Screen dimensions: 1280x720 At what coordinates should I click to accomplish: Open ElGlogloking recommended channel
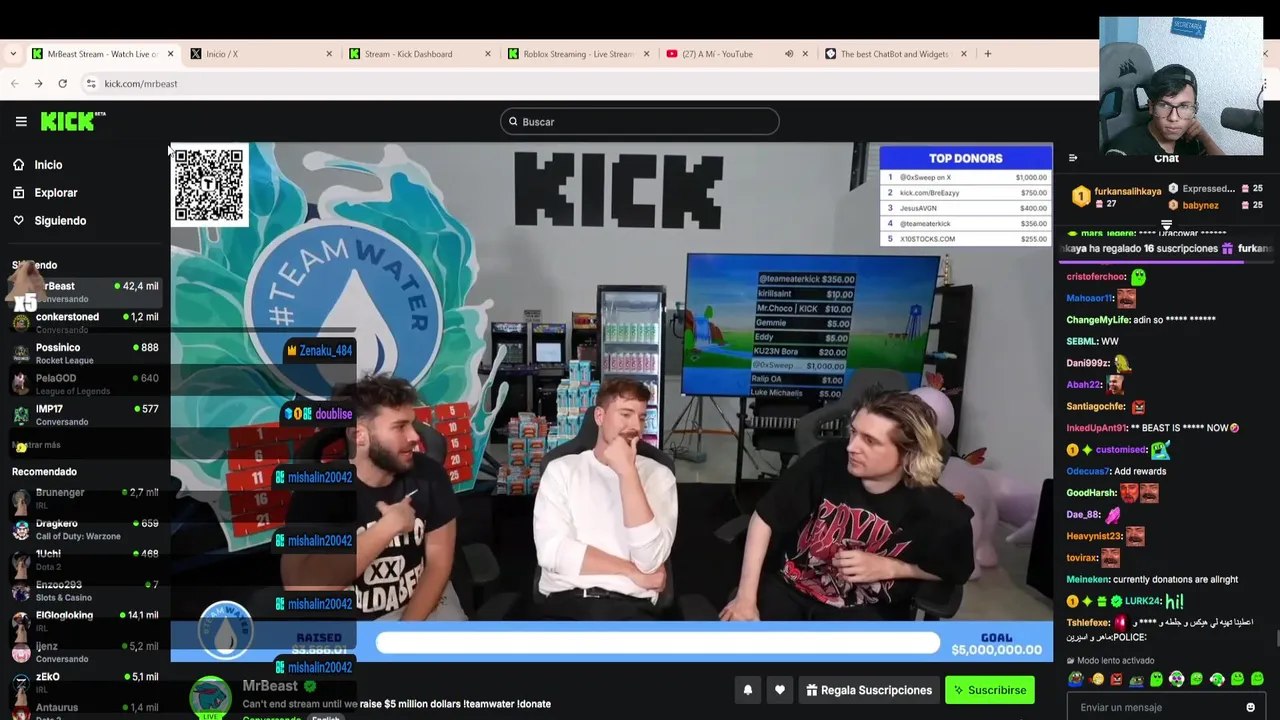point(85,621)
